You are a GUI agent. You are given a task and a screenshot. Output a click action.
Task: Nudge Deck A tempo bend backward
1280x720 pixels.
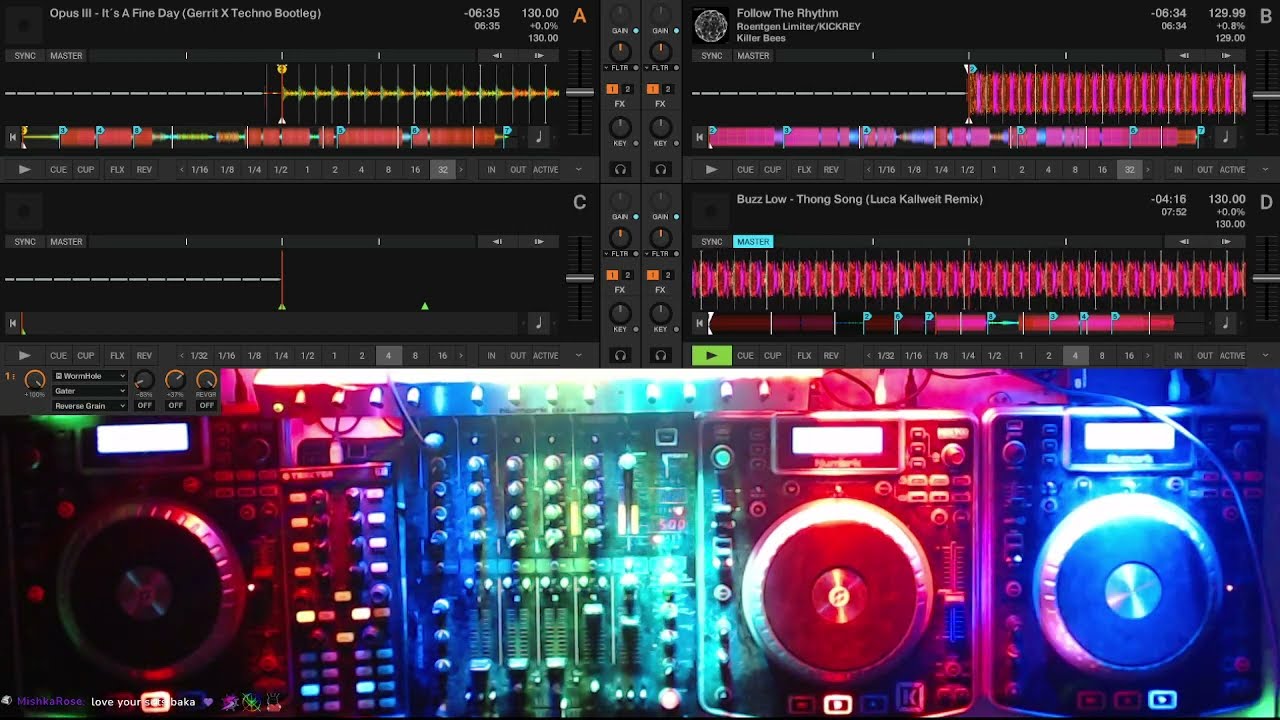pos(497,56)
